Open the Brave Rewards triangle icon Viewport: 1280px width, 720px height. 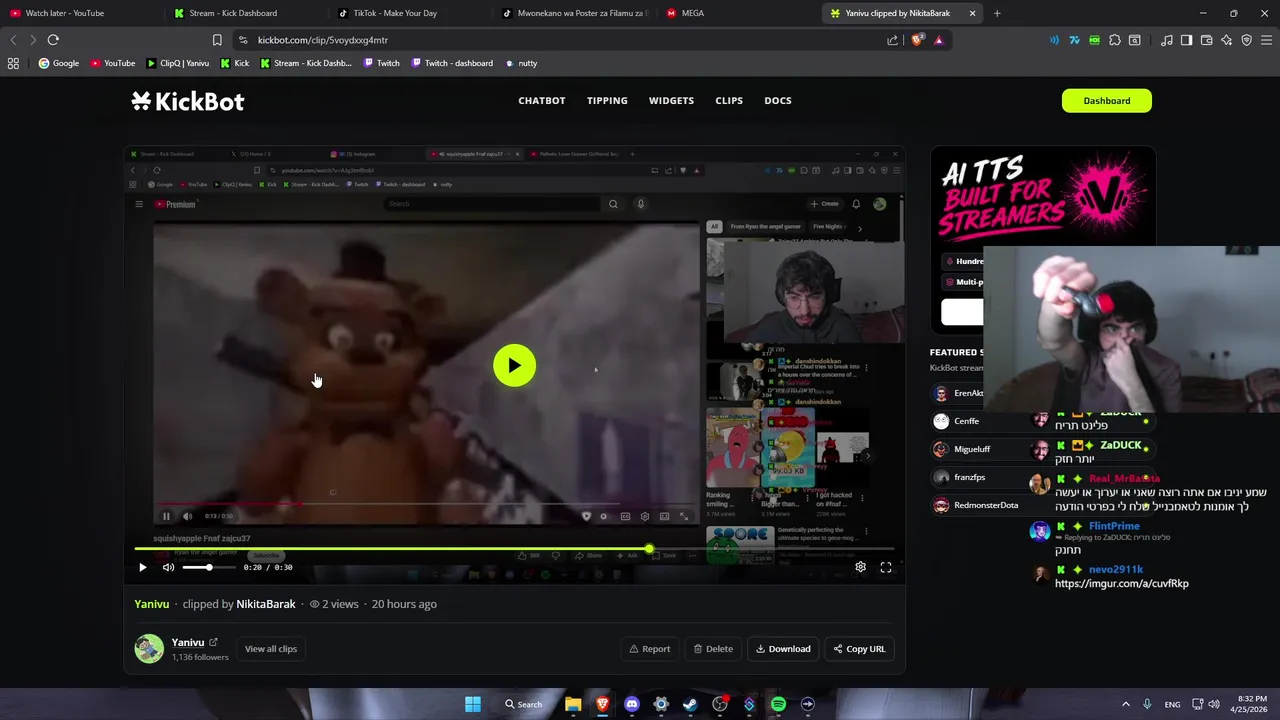[x=938, y=40]
